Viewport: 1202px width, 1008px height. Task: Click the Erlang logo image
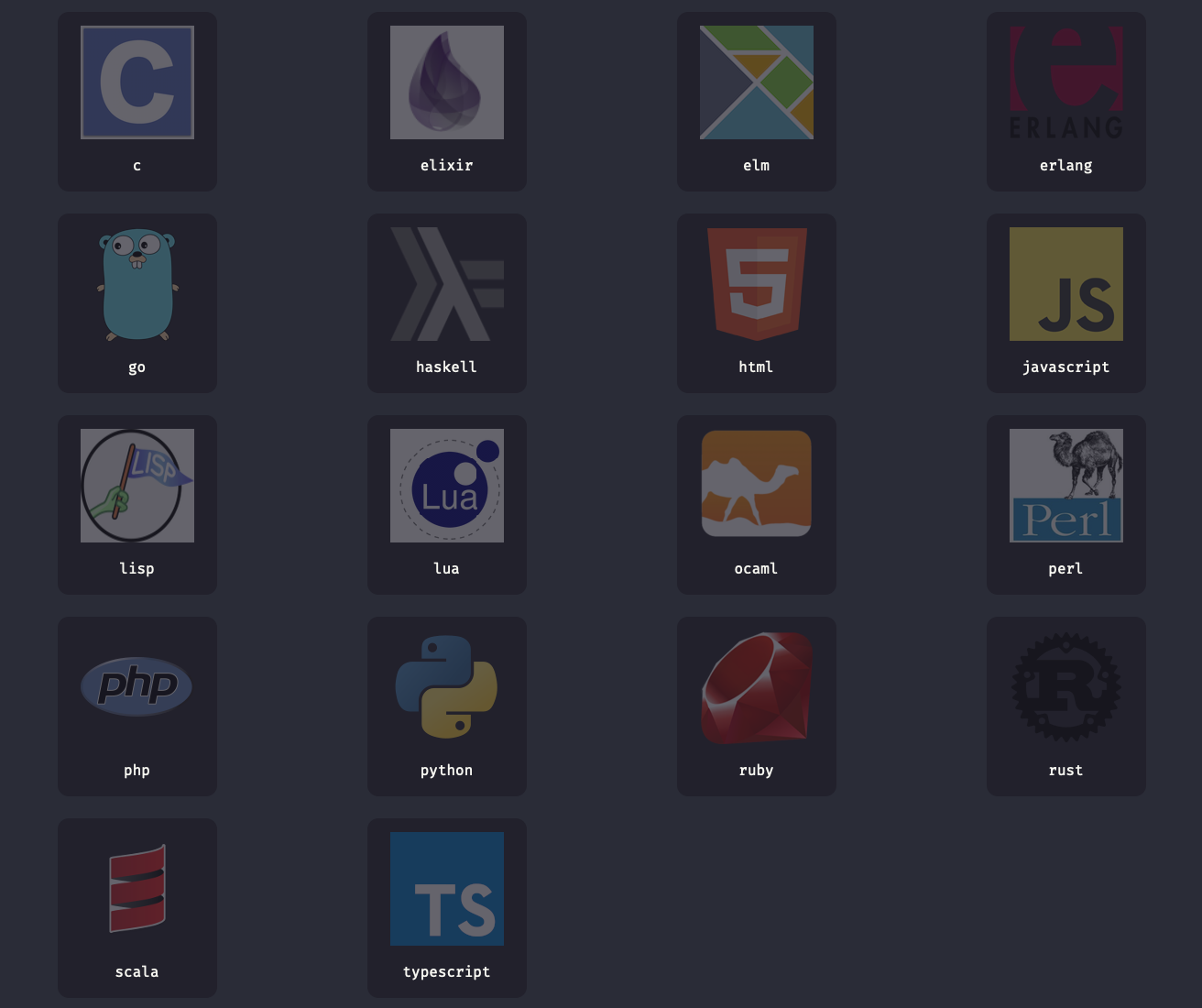point(1066,82)
